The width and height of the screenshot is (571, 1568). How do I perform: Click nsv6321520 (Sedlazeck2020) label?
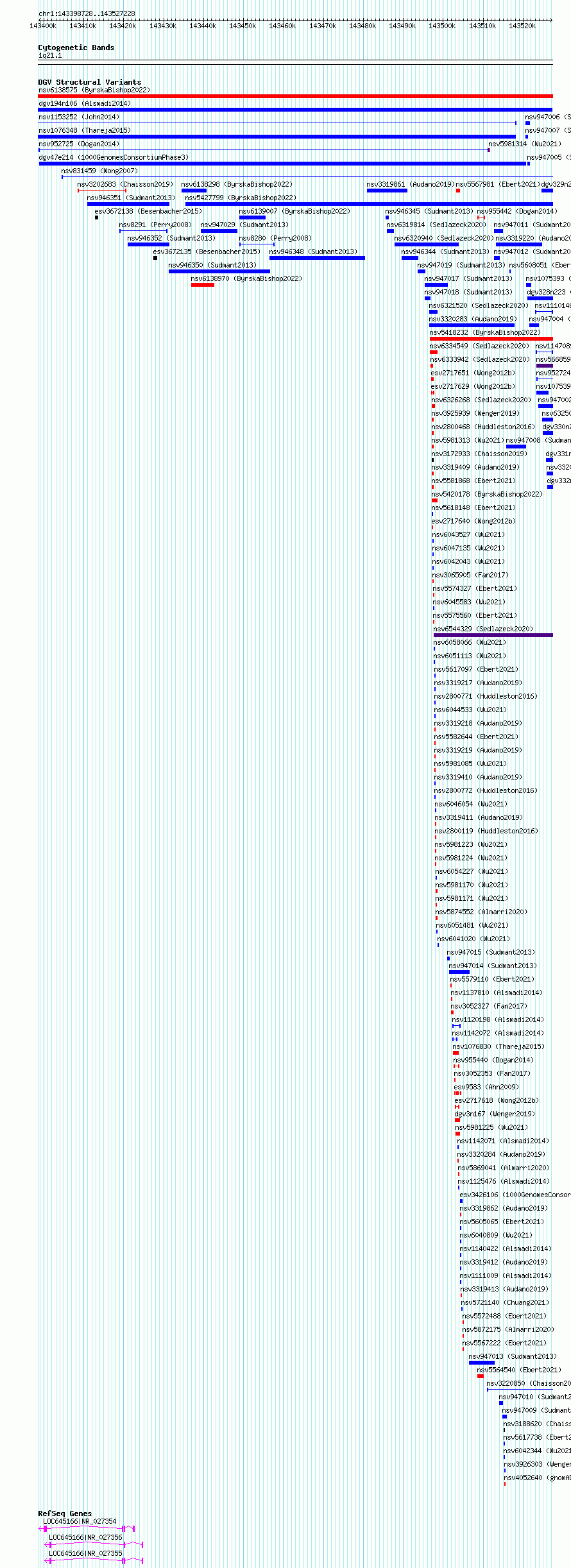[x=479, y=305]
